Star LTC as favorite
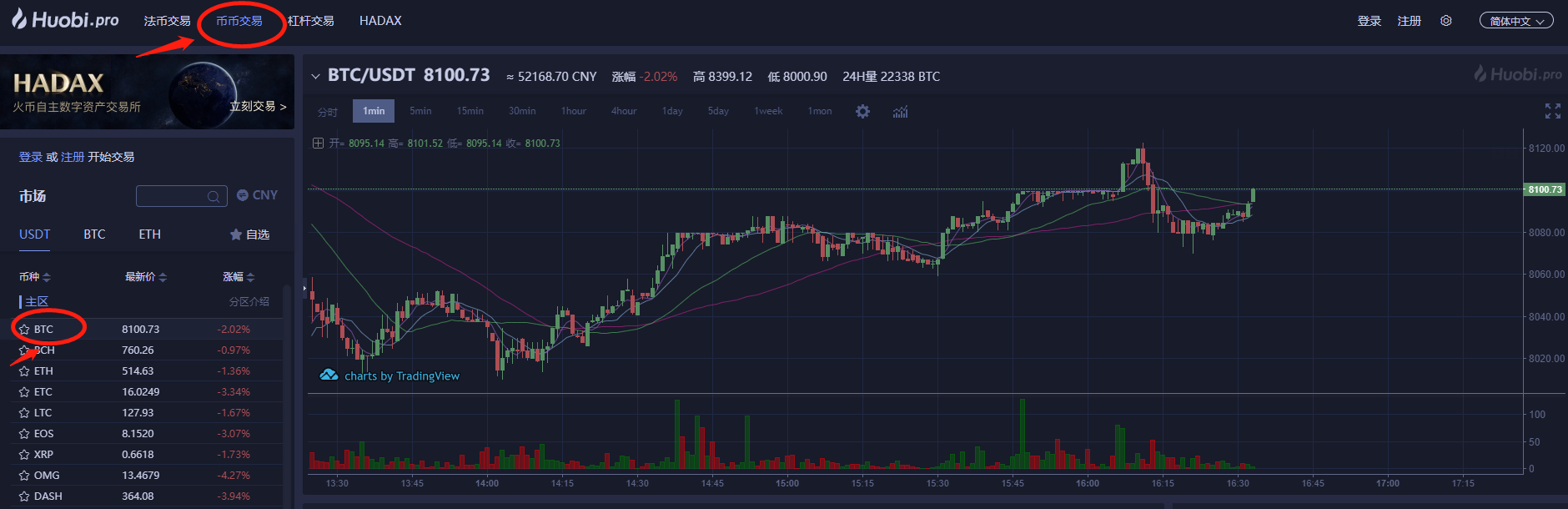1568x509 pixels. click(24, 413)
